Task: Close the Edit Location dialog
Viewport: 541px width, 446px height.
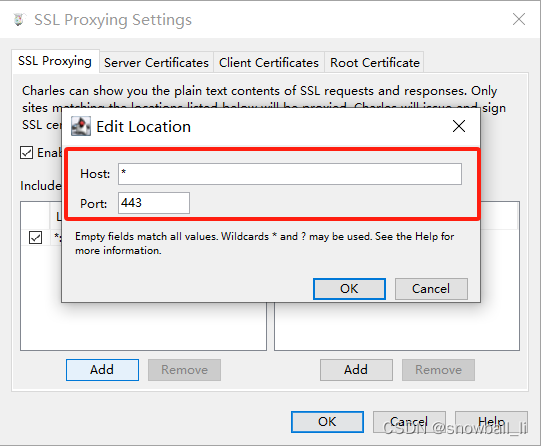Action: tap(459, 126)
